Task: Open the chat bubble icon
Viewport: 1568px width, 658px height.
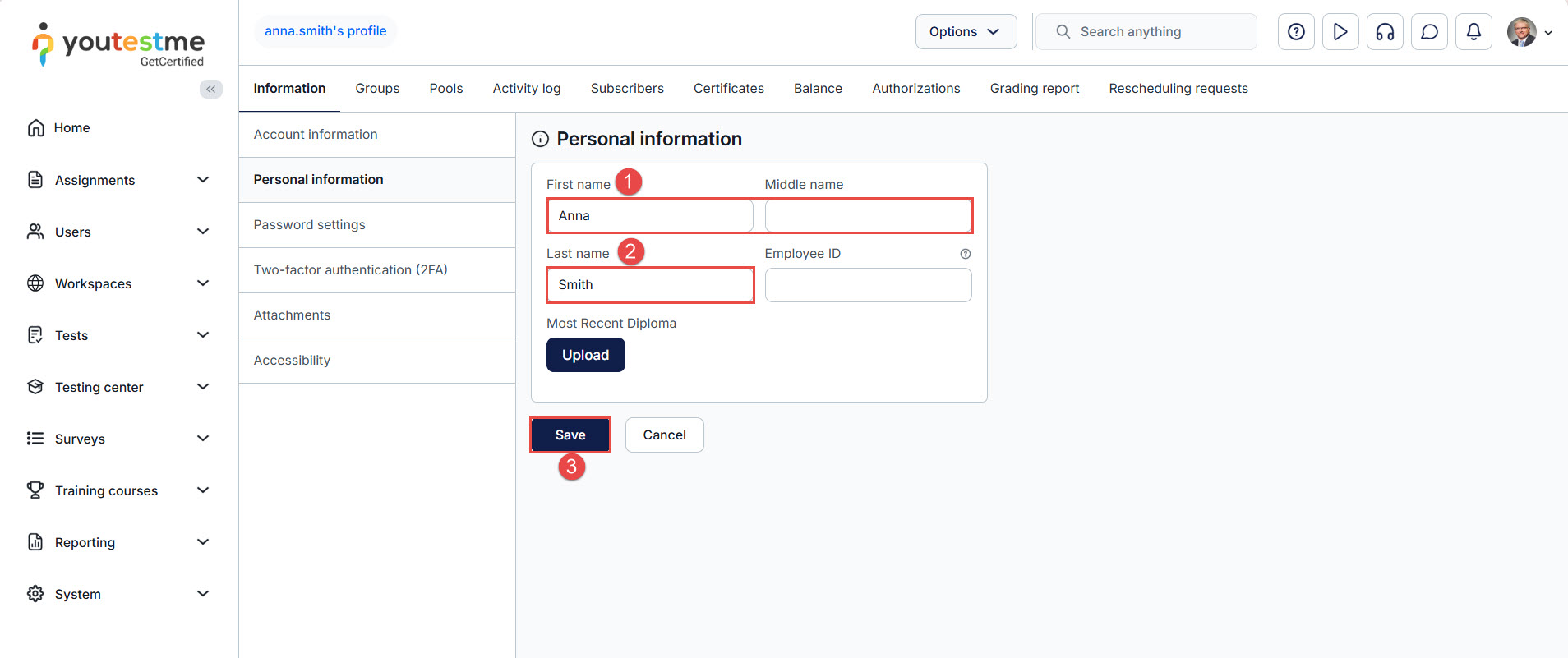Action: click(1429, 32)
